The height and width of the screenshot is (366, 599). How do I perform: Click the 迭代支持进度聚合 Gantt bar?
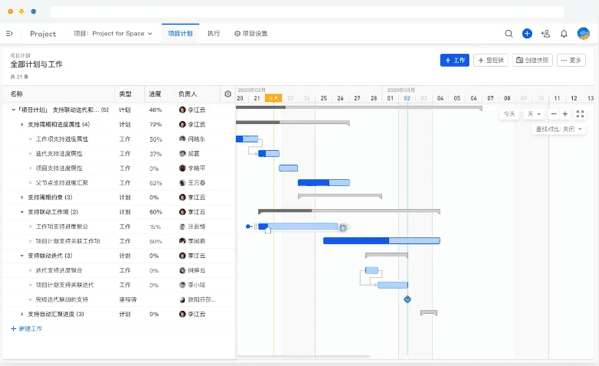coord(371,270)
